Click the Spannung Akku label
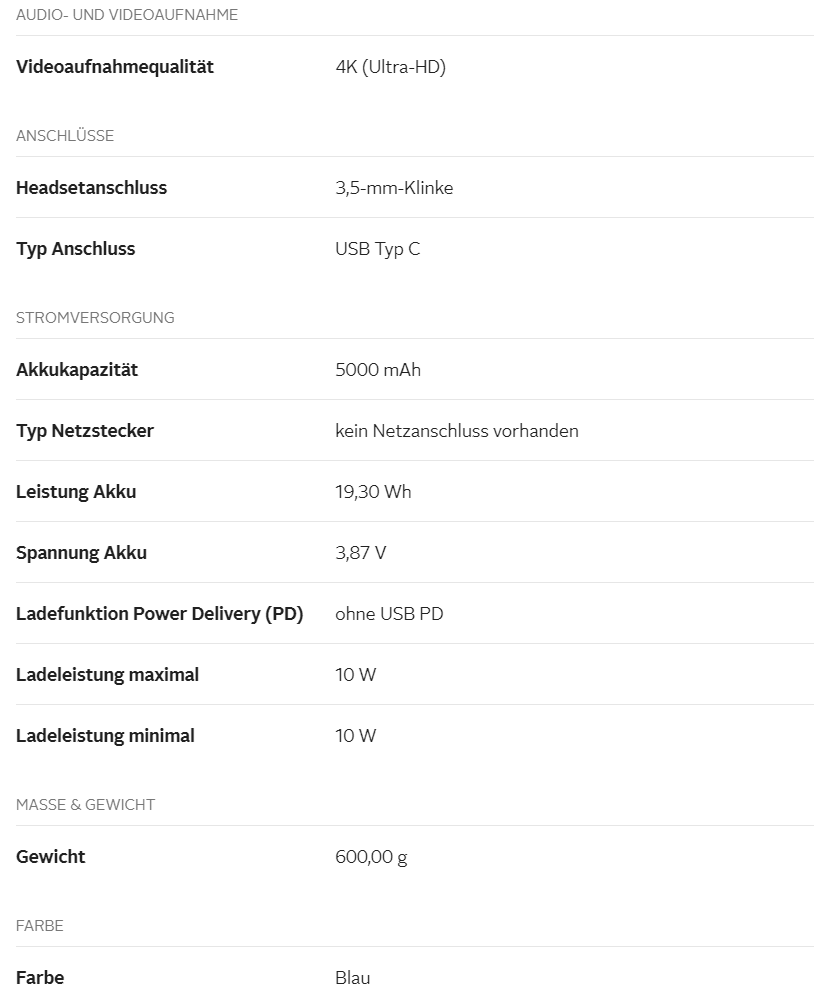This screenshot has height=1008, width=825. pos(81,553)
